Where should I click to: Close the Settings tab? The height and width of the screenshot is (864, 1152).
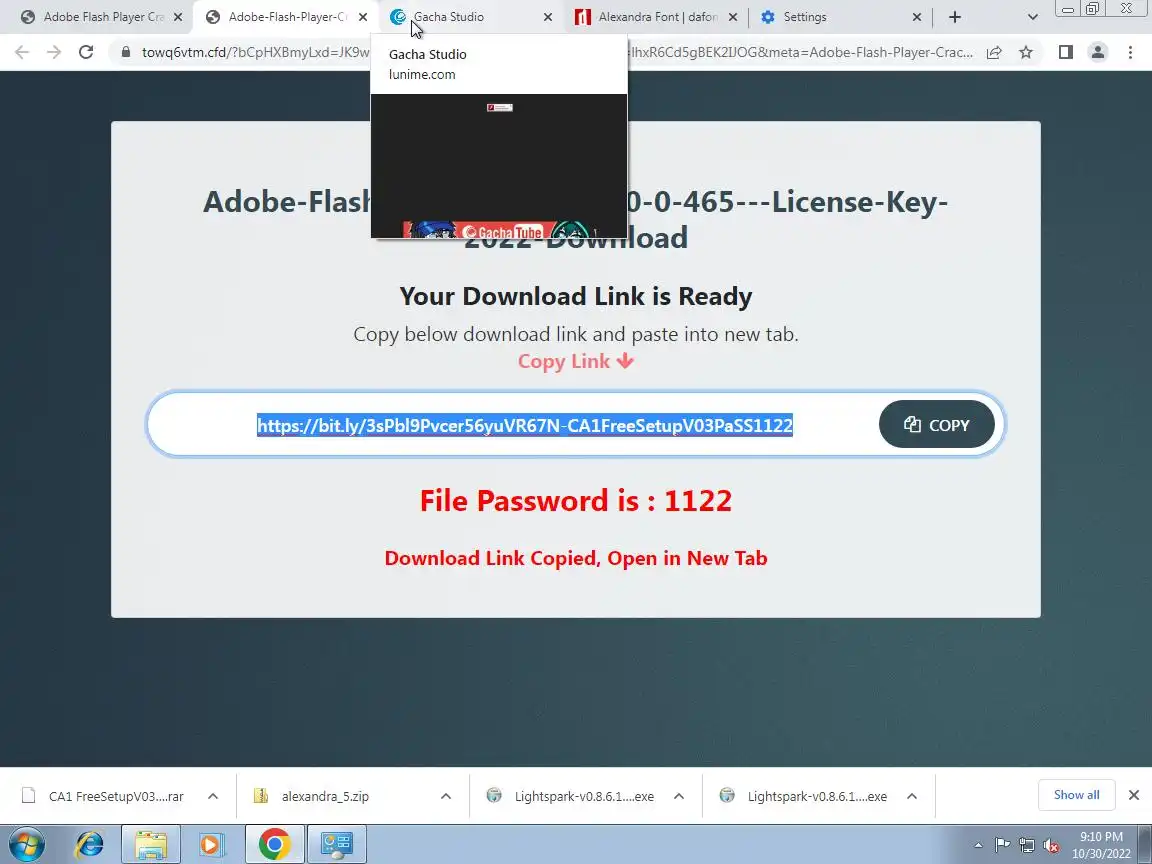(x=917, y=17)
